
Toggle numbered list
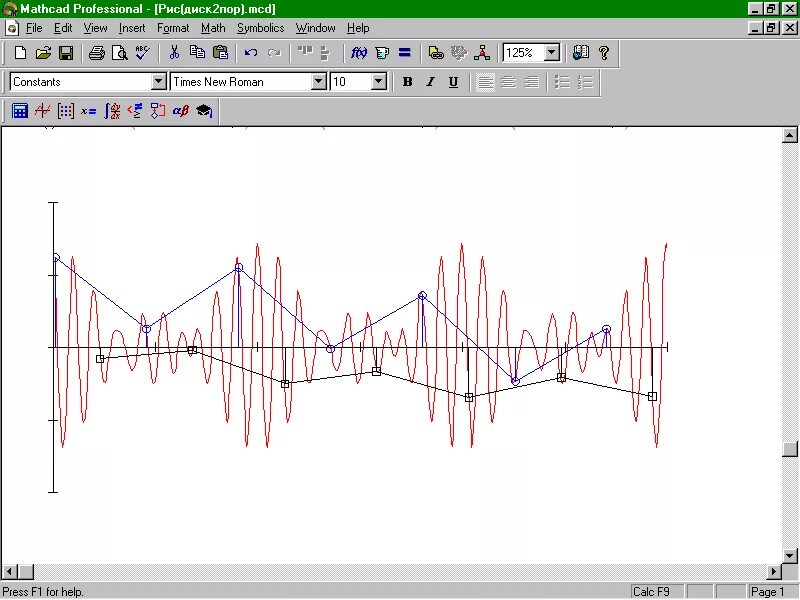[x=585, y=82]
